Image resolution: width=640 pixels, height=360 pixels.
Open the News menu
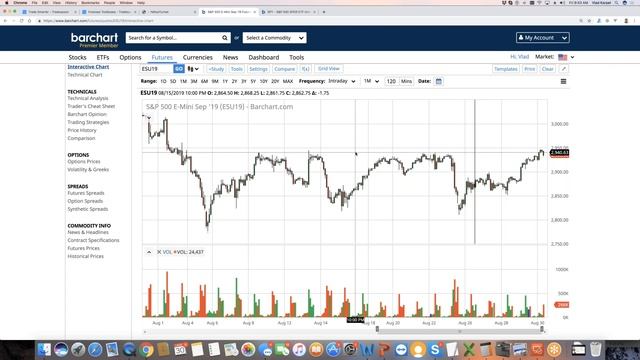[230, 58]
